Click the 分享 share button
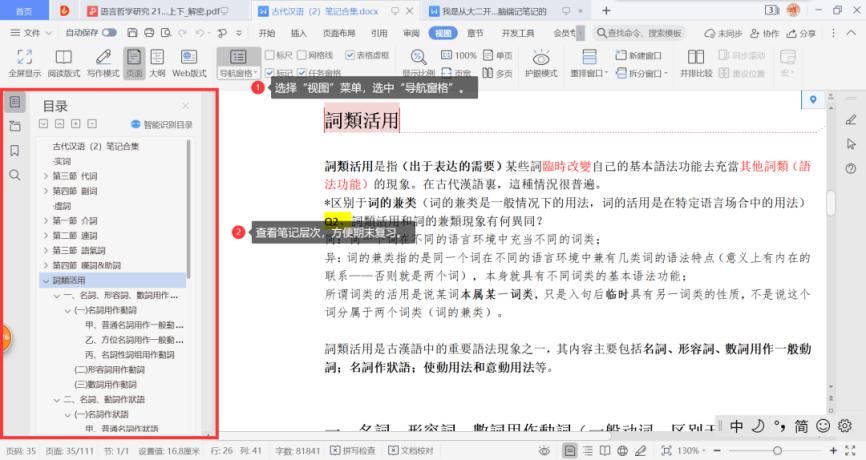This screenshot has width=866, height=460. [801, 33]
